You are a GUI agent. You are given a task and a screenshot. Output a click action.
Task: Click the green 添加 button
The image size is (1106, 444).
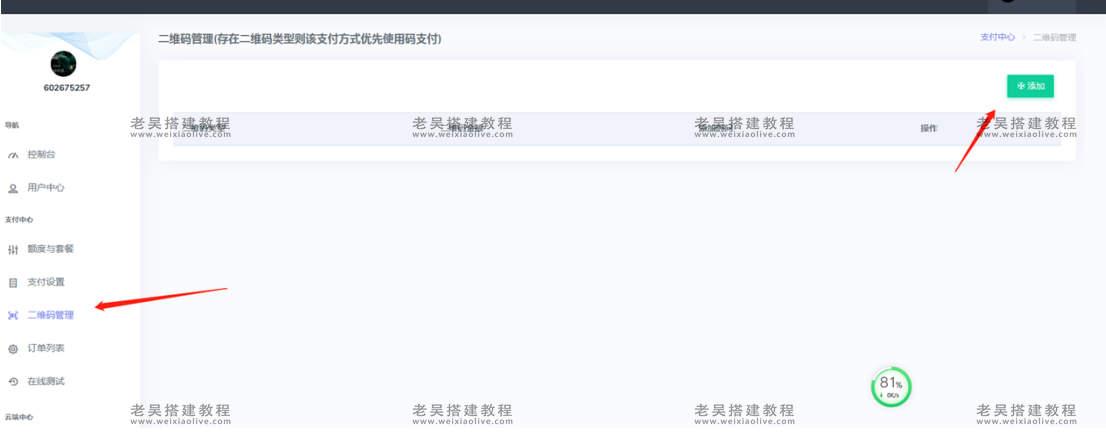coord(1030,86)
